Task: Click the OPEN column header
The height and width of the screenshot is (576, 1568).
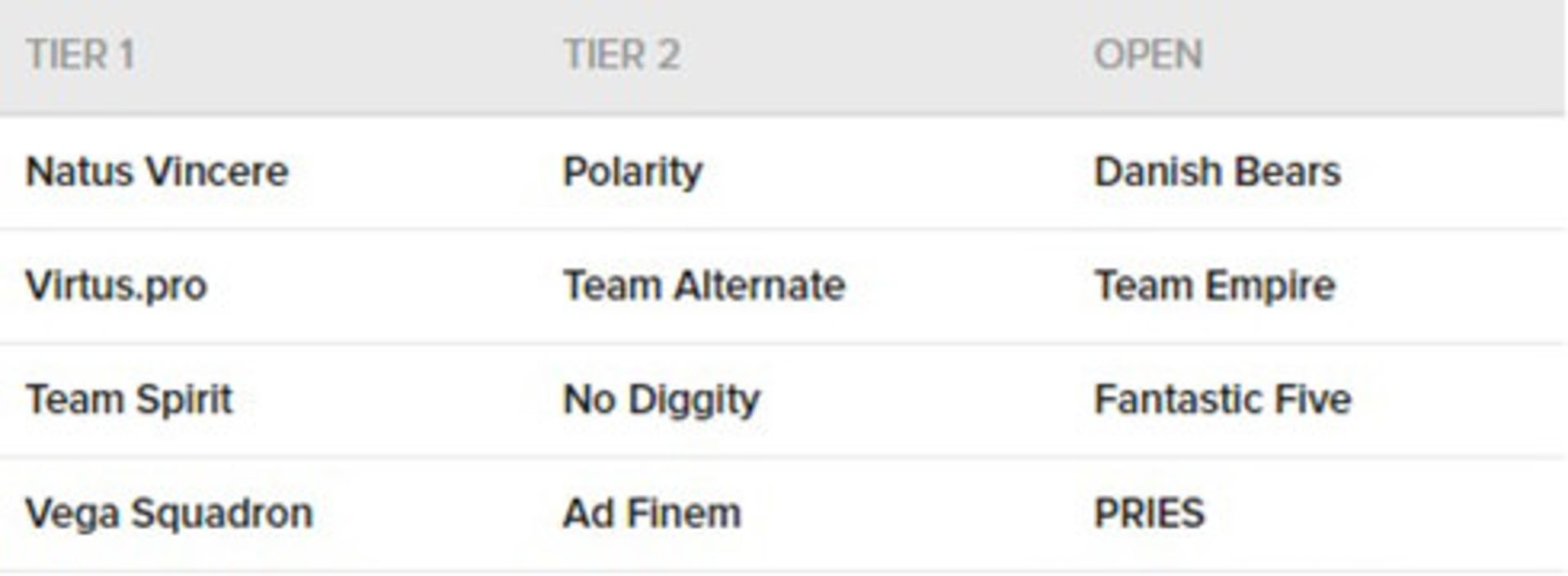Action: pyautogui.click(x=1148, y=55)
